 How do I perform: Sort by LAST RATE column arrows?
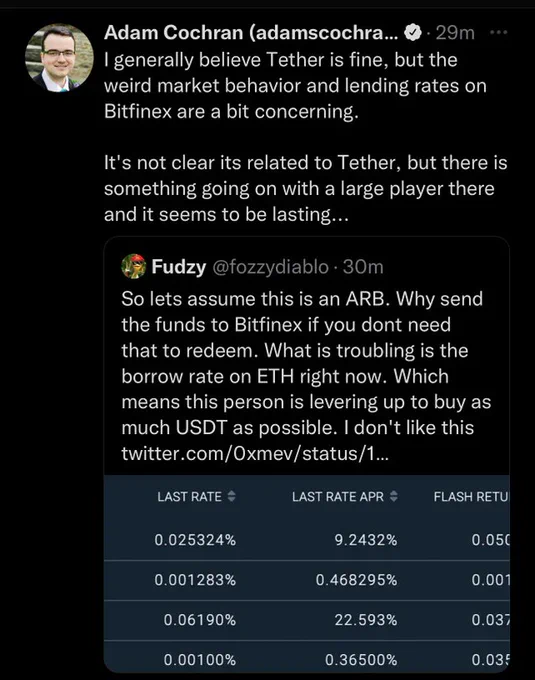232,496
